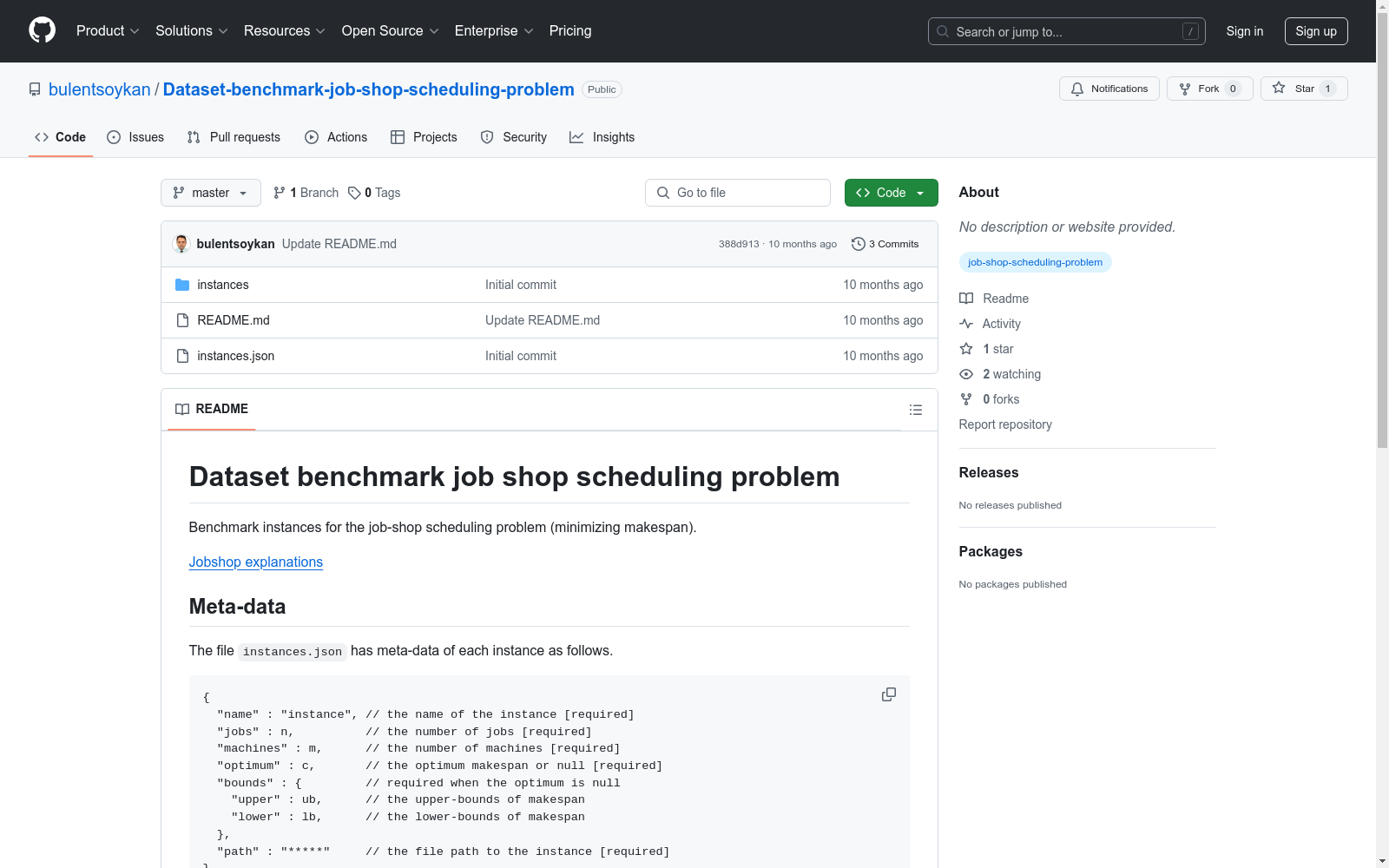Open the Enterprise dropdown

click(494, 30)
